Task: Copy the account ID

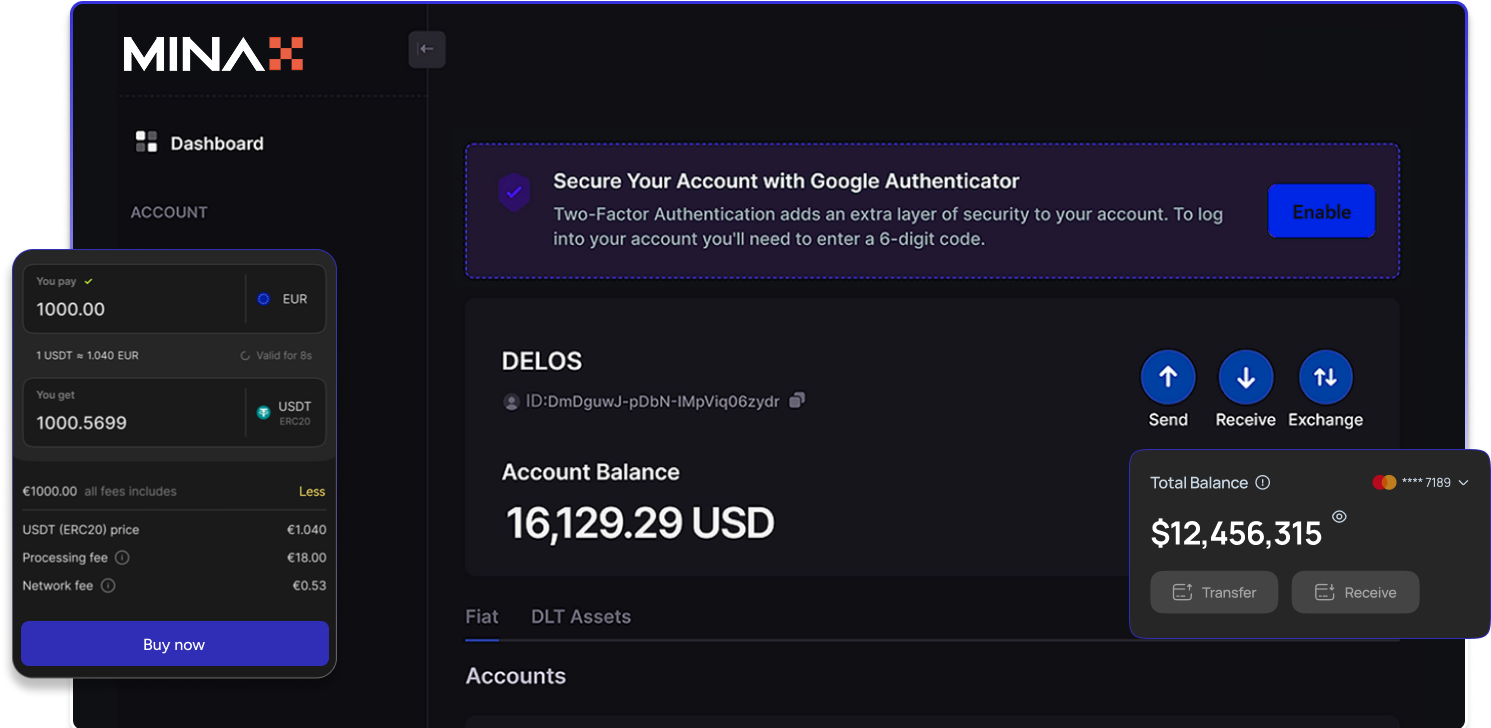Action: point(797,401)
